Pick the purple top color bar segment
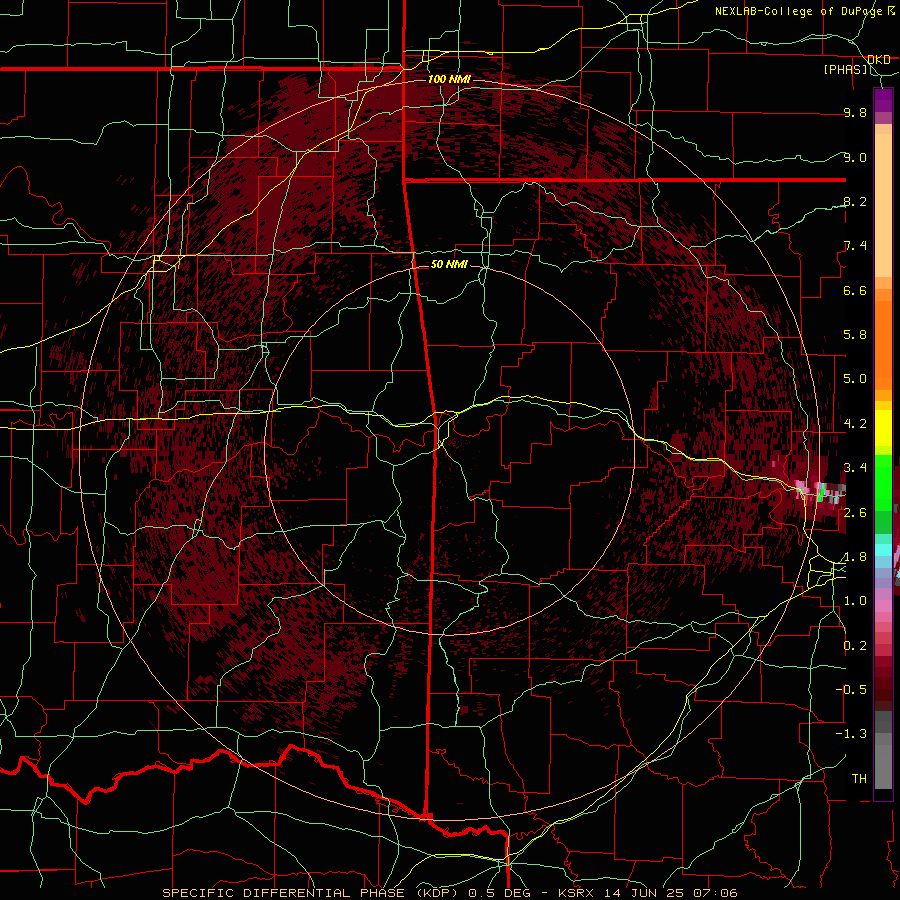Screen dimensions: 900x900 coord(883,100)
